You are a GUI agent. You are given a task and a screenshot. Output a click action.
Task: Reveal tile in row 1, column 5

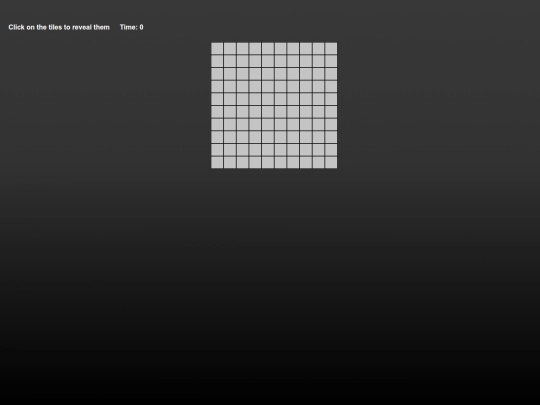pyautogui.click(x=268, y=48)
